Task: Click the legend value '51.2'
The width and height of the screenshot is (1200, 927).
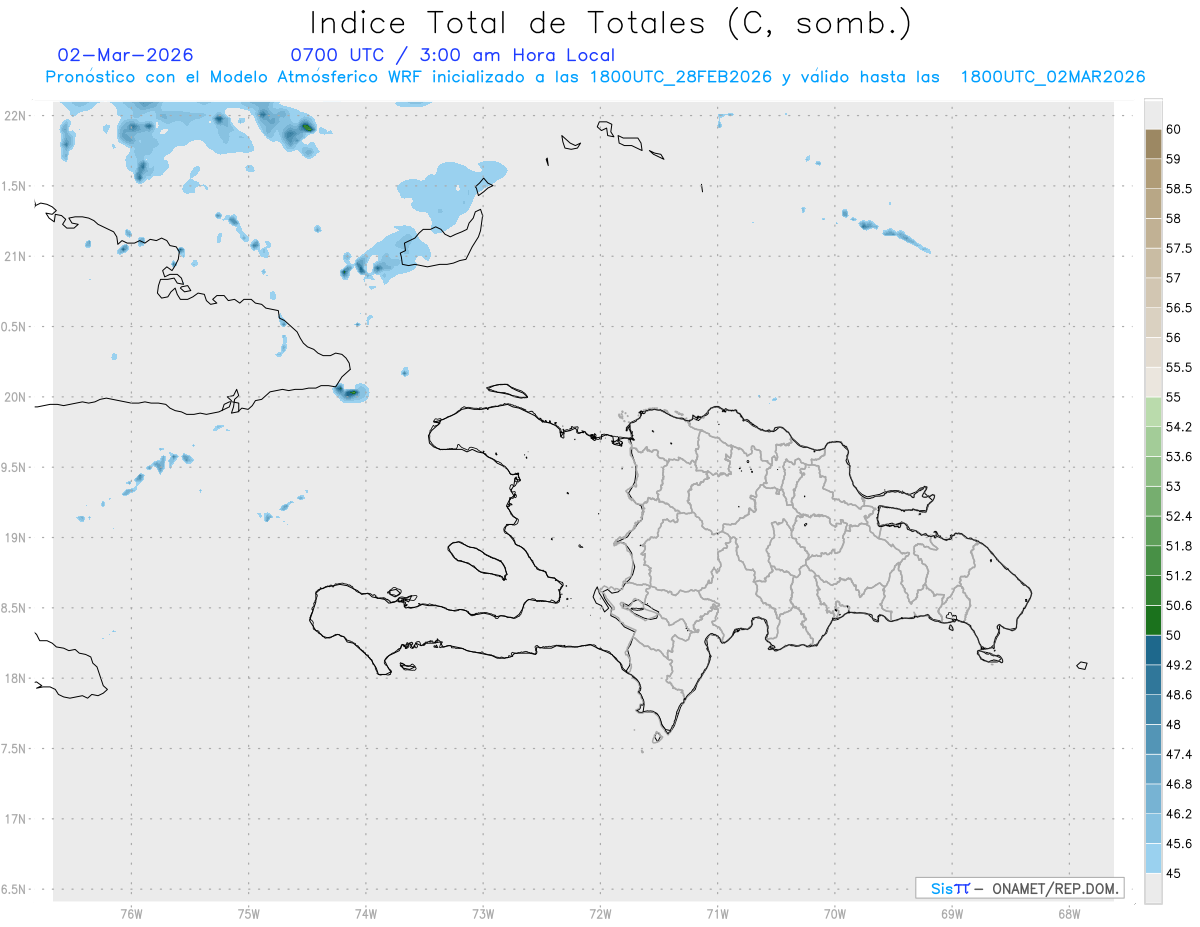Action: pos(1179,575)
